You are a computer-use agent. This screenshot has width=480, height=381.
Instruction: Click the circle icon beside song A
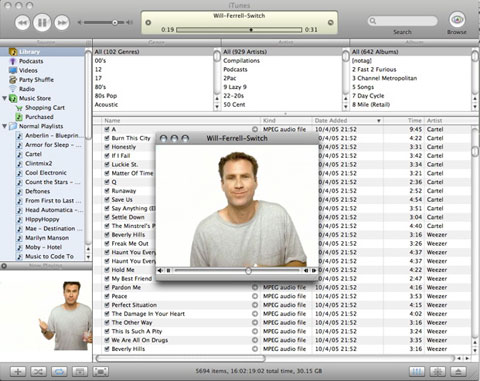click(x=255, y=129)
